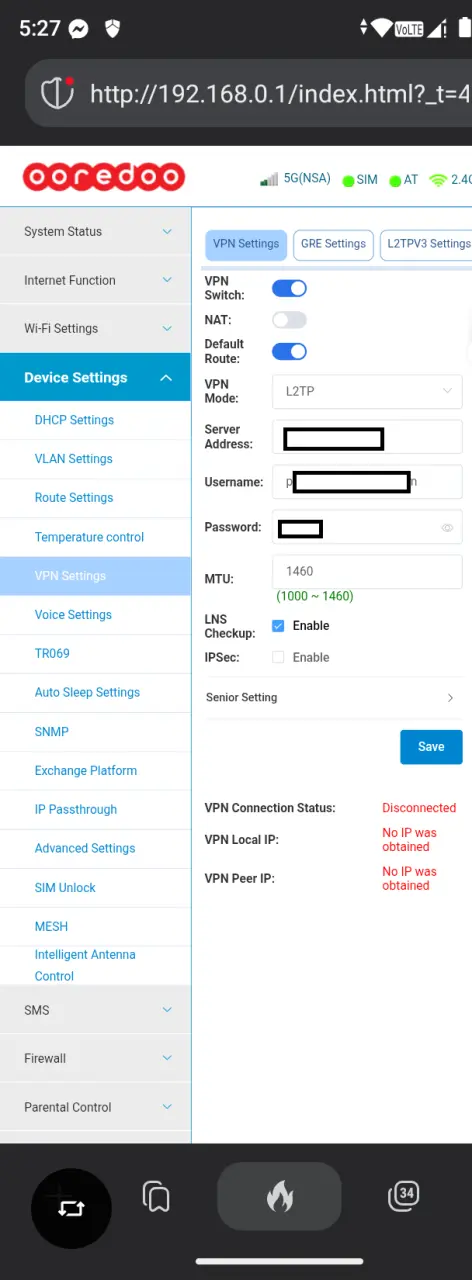
Task: Tap the bookmarks icon in bottom bar
Action: click(x=155, y=1196)
